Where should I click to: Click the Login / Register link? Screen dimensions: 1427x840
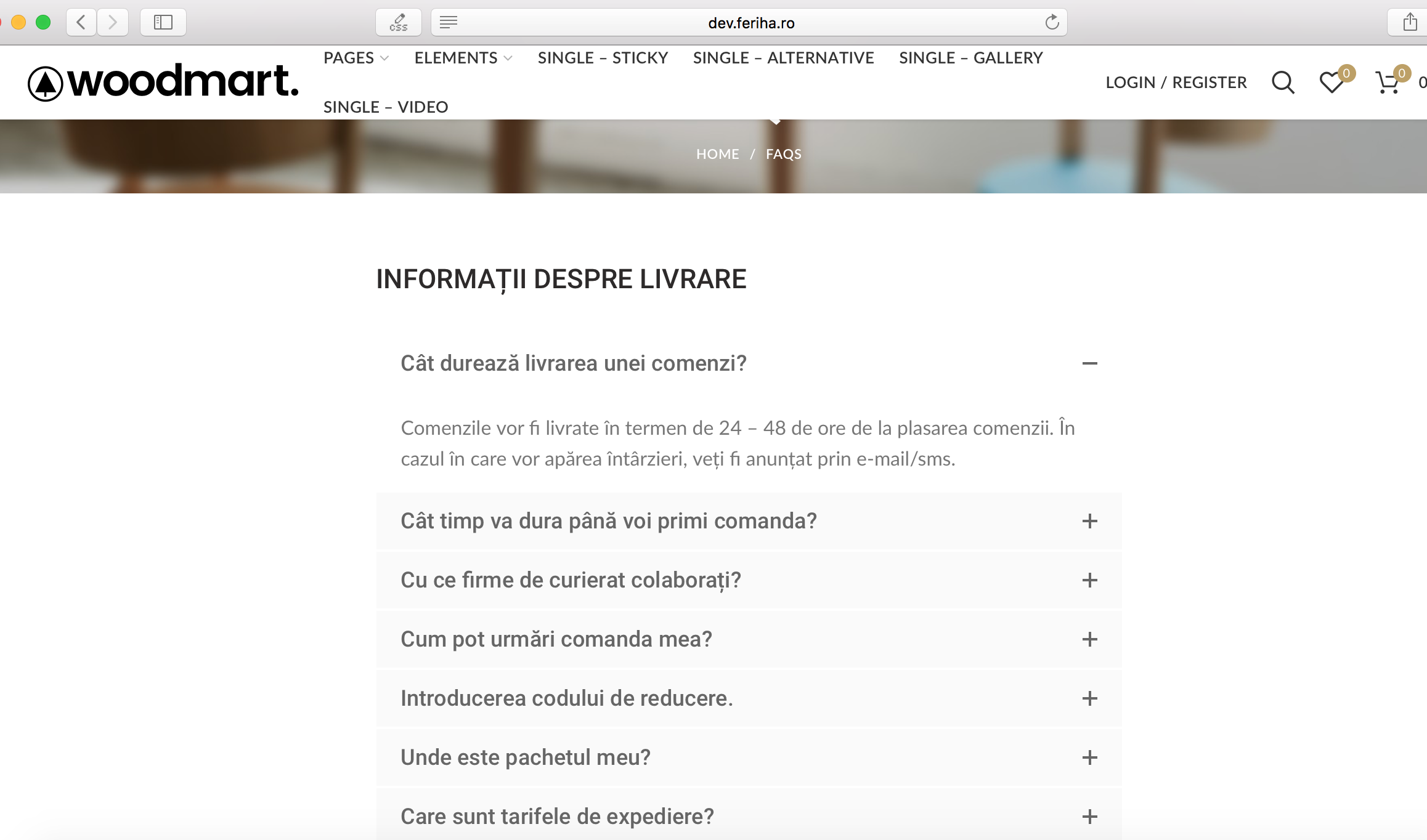1176,83
